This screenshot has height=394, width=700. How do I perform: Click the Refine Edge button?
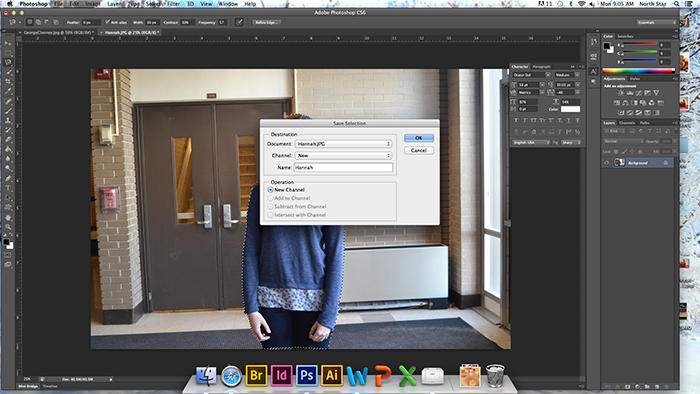click(267, 22)
